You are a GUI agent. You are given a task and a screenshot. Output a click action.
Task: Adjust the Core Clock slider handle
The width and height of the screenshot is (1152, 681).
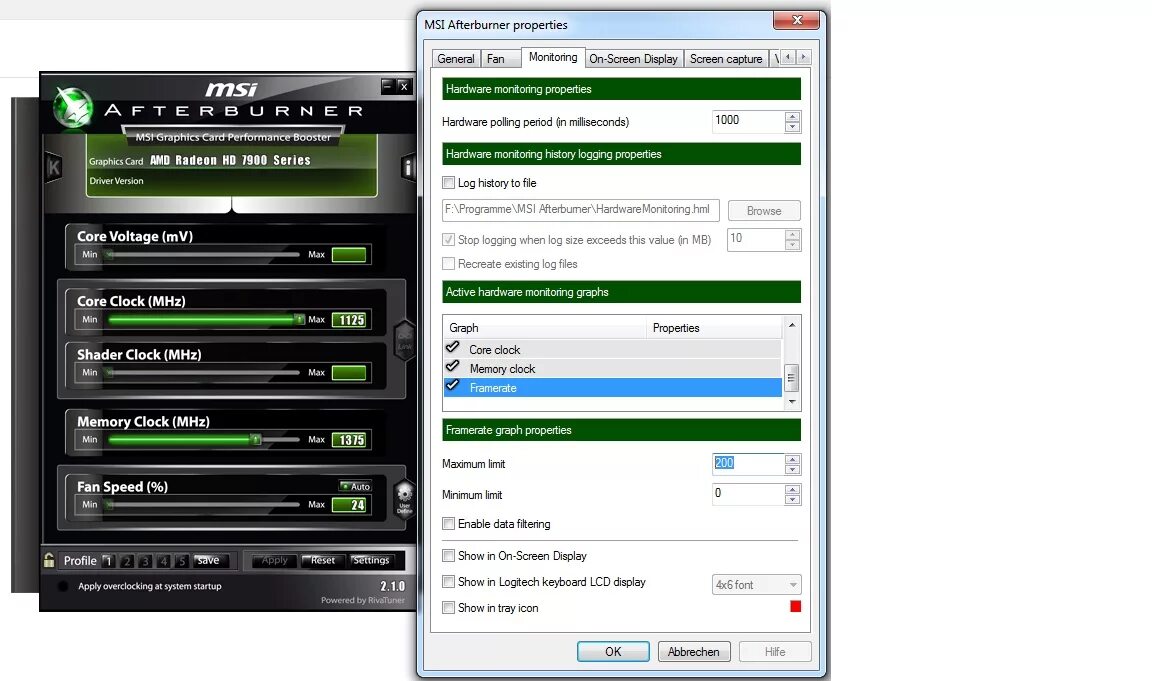tap(299, 320)
